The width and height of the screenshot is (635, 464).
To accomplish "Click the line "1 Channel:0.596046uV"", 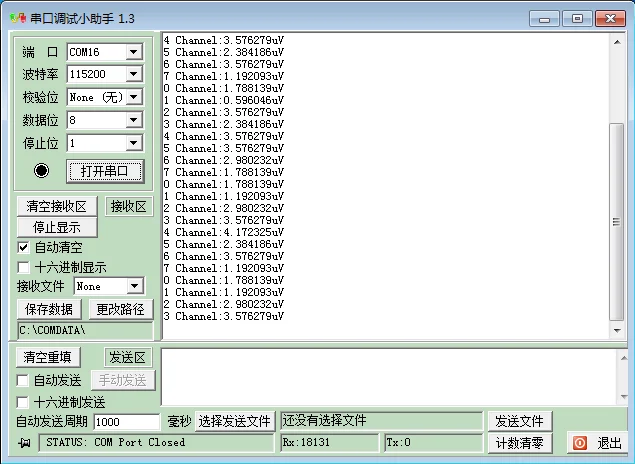I will coord(224,100).
